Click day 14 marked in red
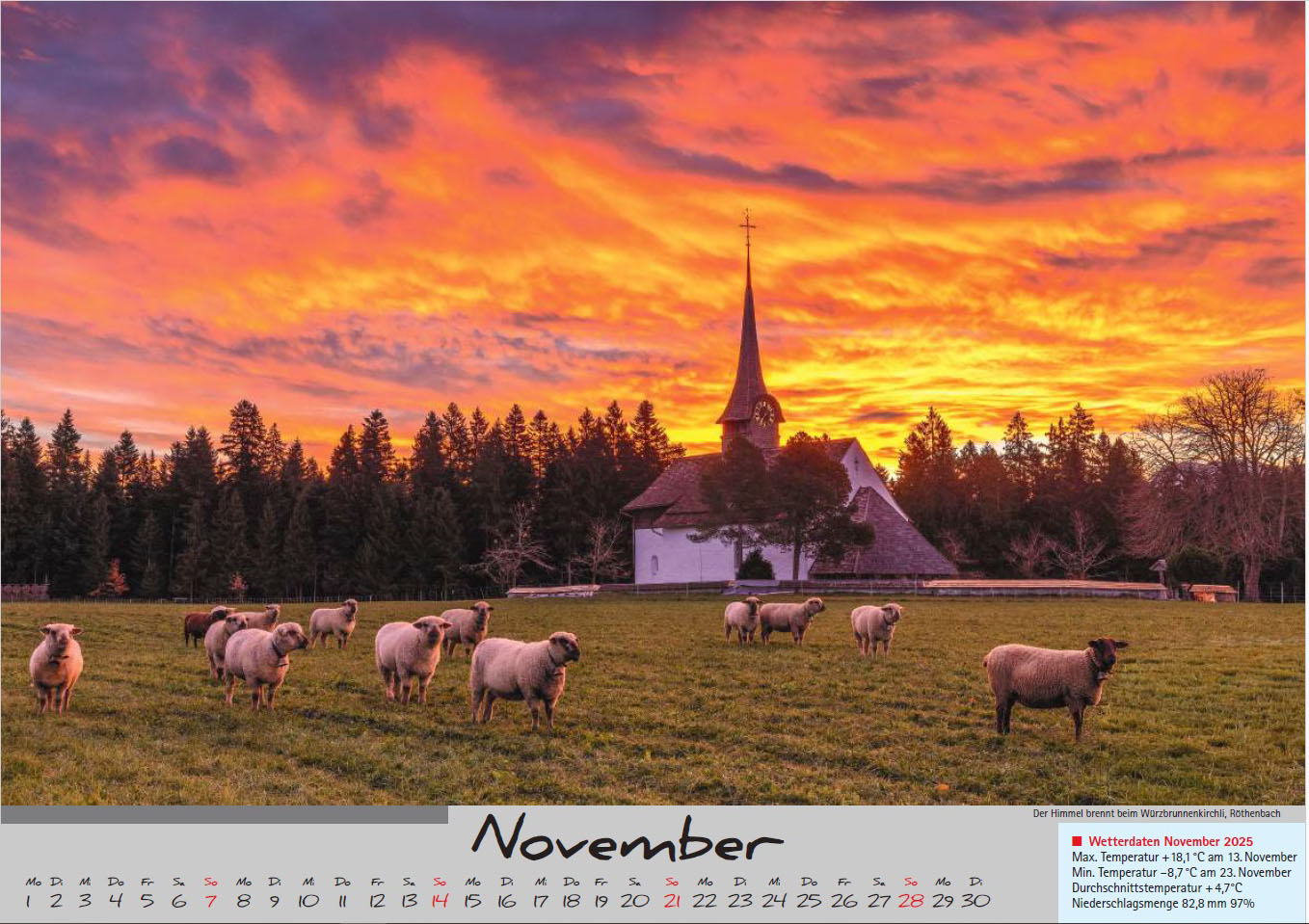 440,901
